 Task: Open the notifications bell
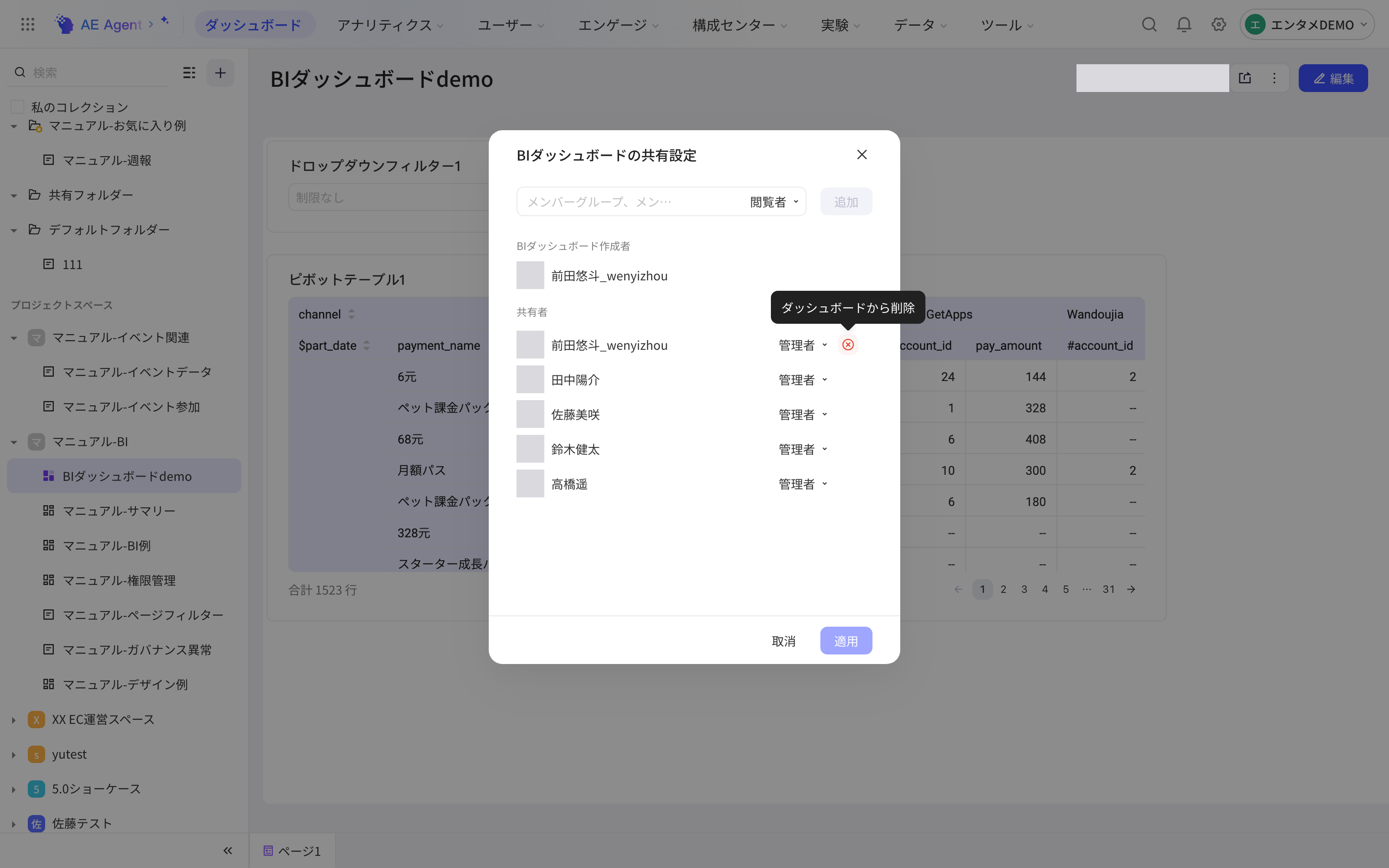(x=1184, y=25)
